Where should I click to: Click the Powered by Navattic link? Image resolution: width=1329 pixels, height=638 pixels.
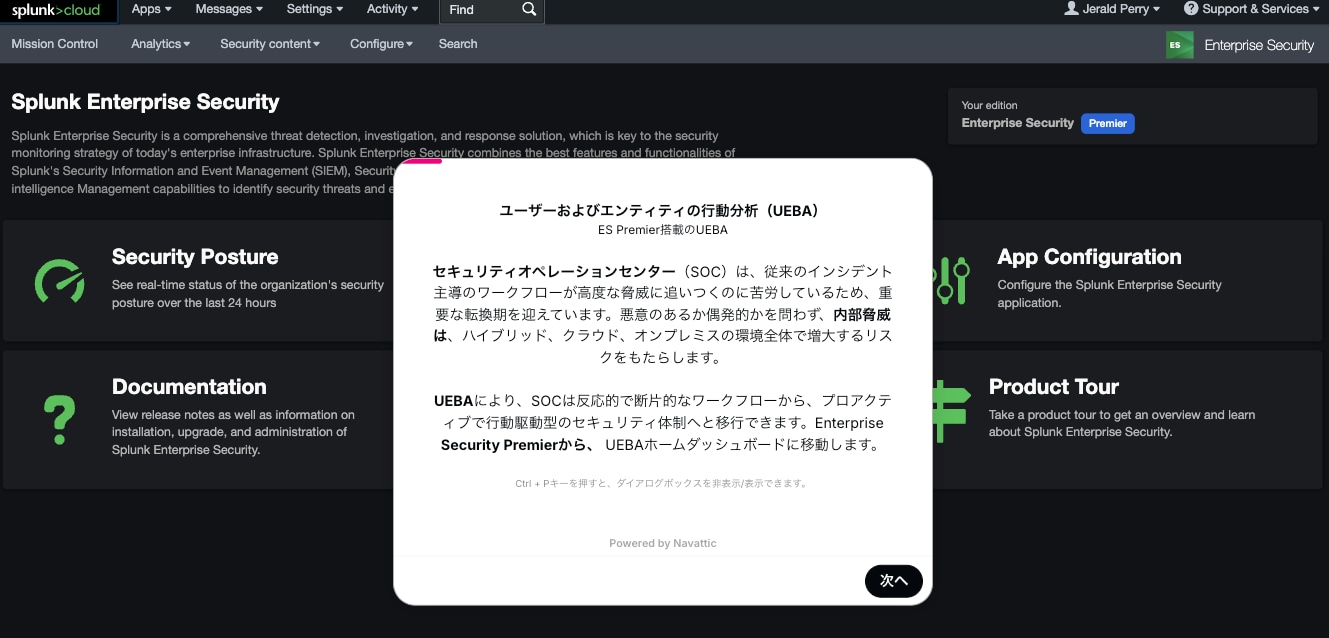click(663, 544)
